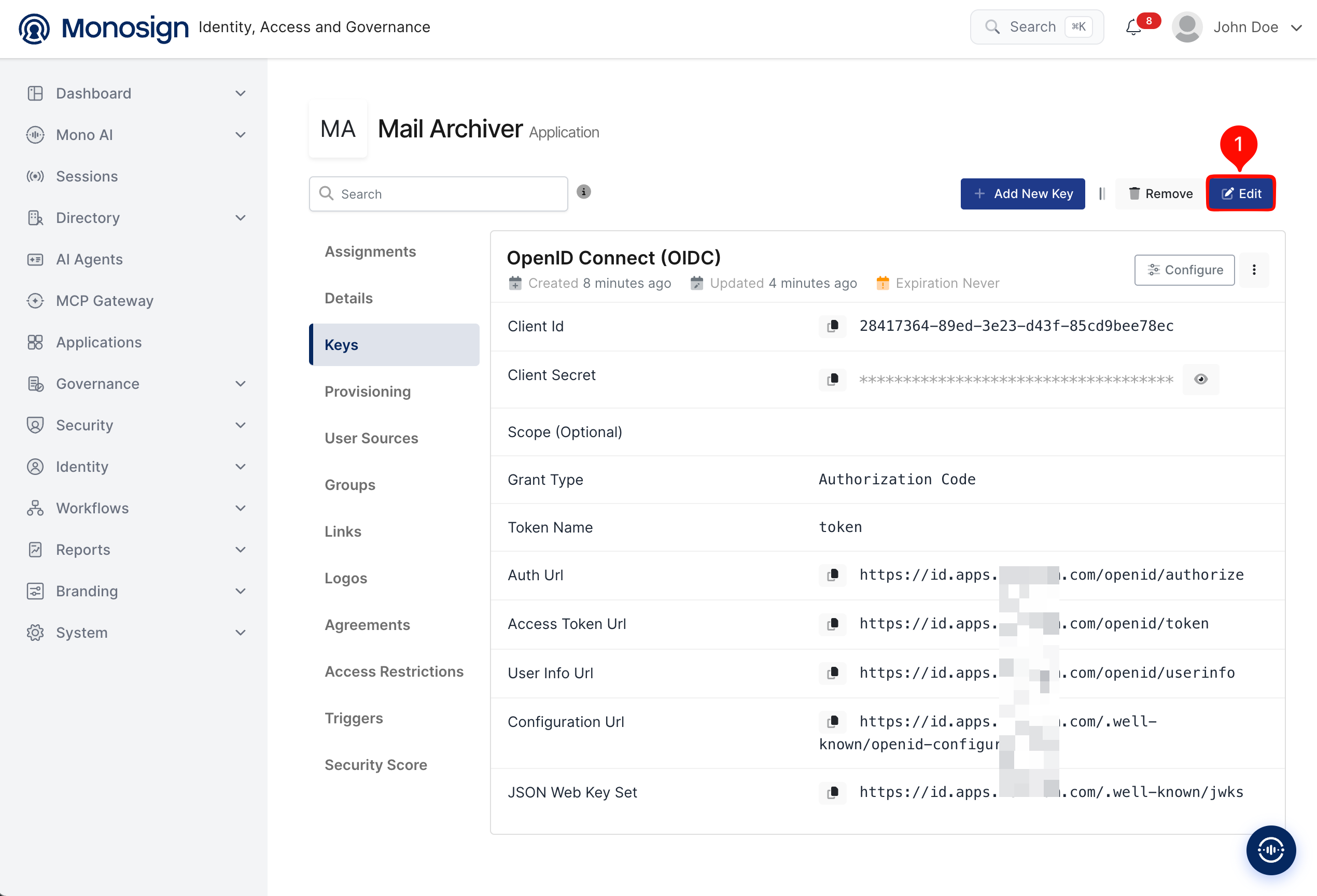Focus the application Search field
The height and width of the screenshot is (896, 1317).
pos(438,194)
